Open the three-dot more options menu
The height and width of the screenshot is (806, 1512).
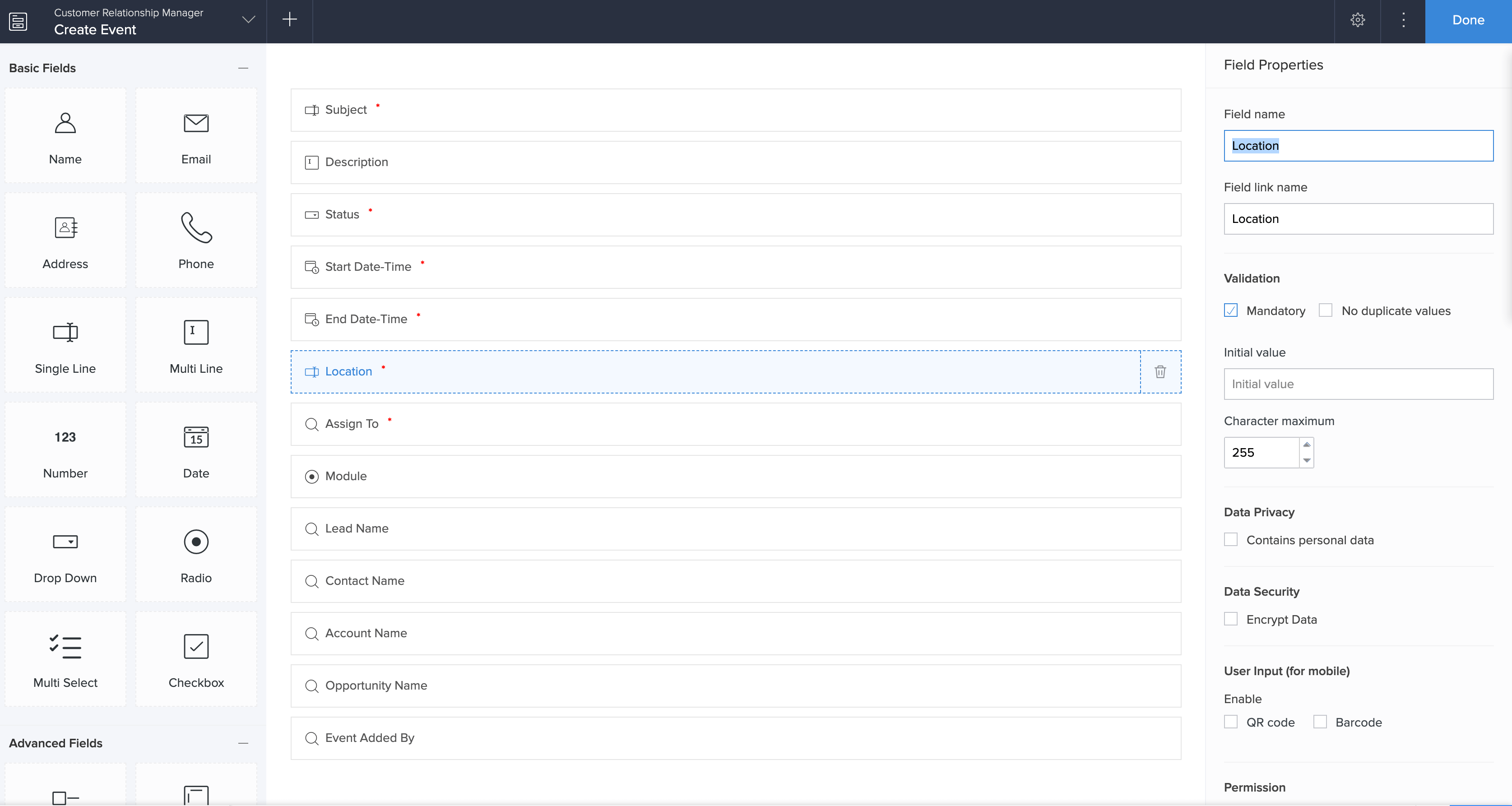[x=1403, y=20]
